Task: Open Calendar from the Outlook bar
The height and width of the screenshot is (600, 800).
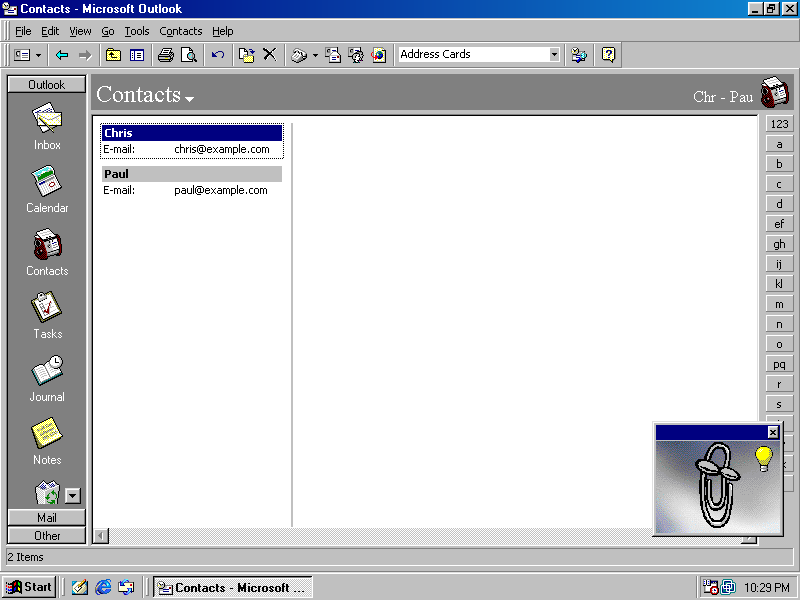Action: (x=47, y=189)
